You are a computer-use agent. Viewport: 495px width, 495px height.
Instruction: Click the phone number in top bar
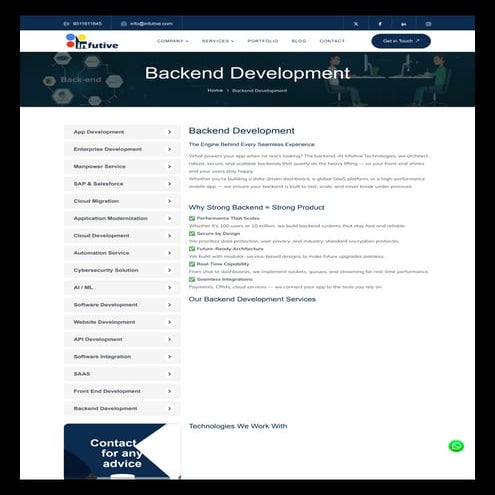[87, 24]
